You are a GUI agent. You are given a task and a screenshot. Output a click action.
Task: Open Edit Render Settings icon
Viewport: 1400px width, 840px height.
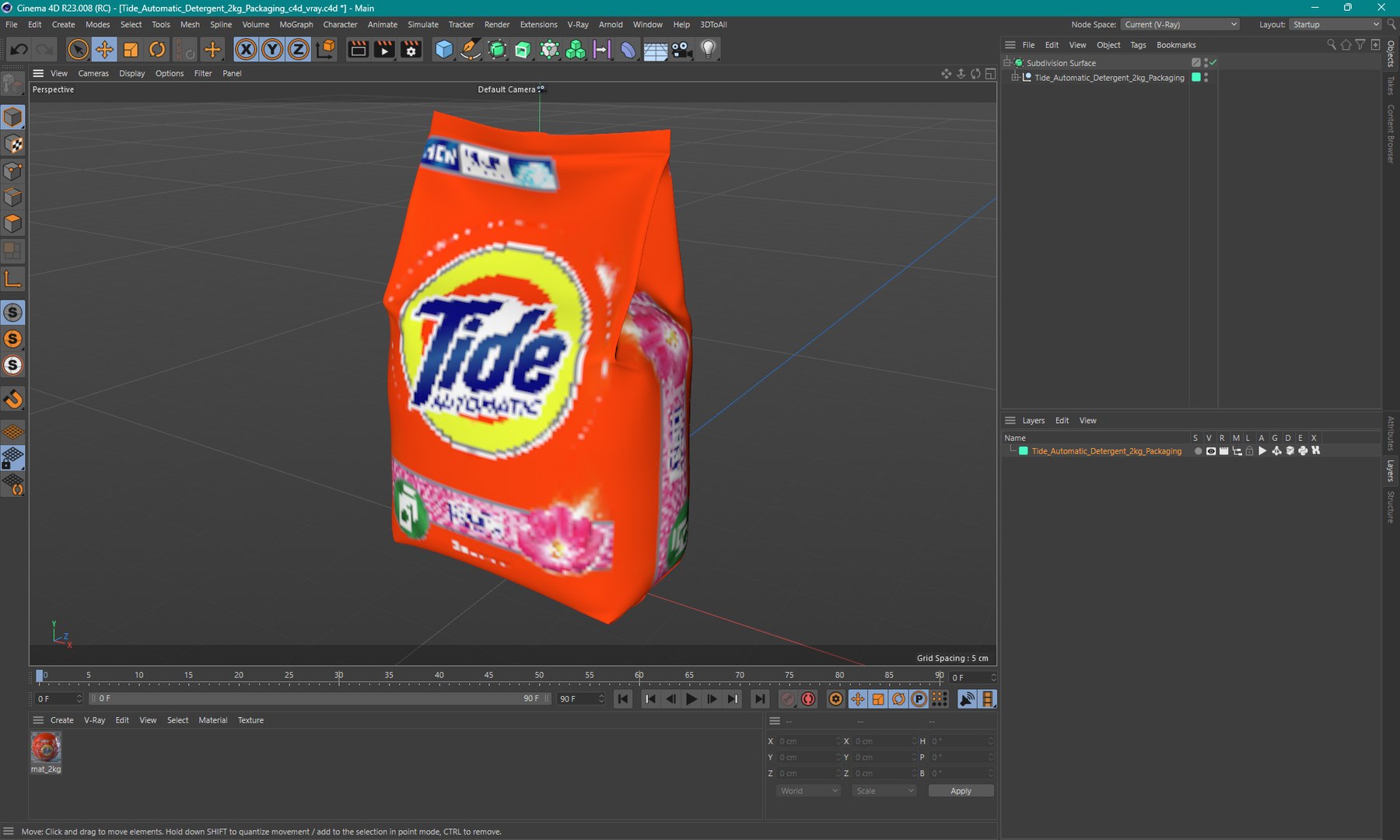point(411,50)
